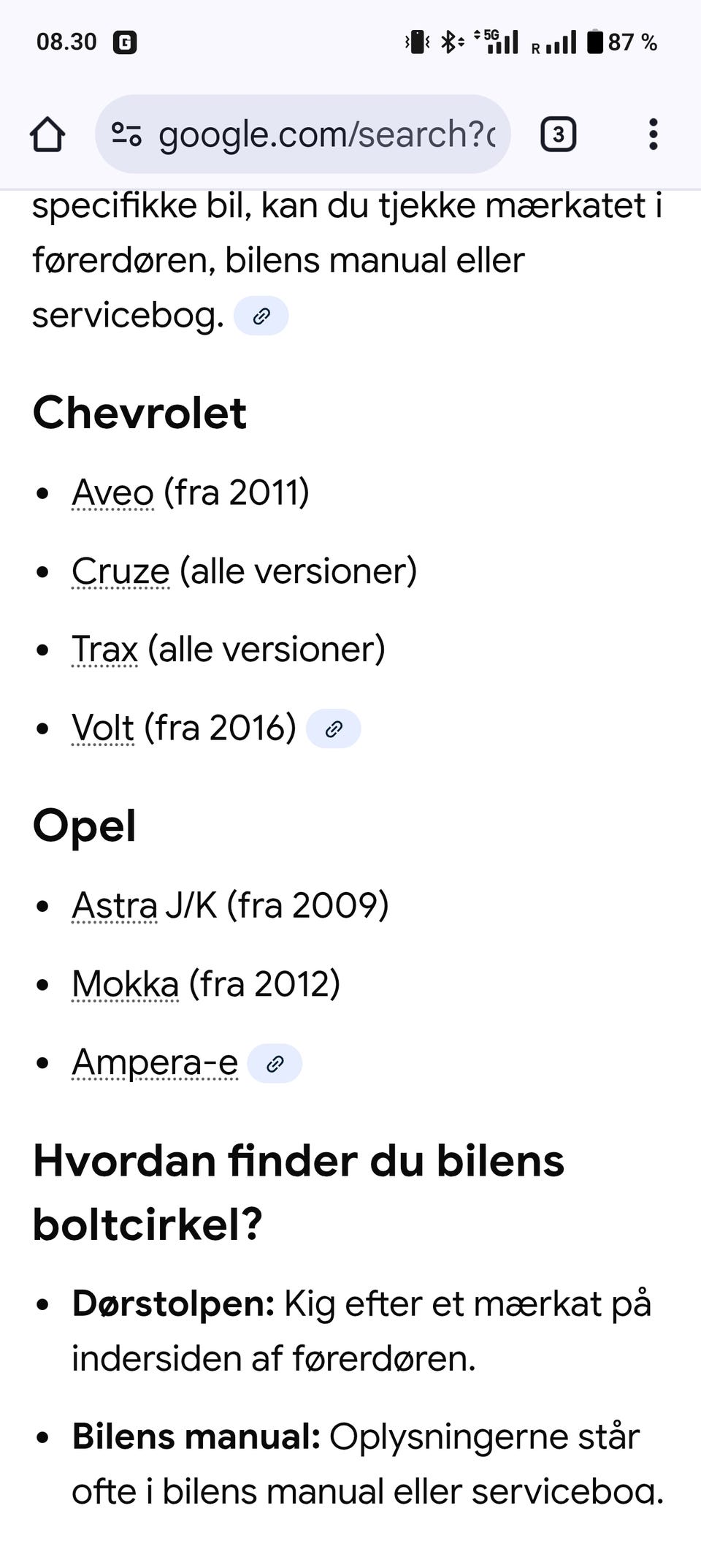Tap the Ampera-e model link

coord(155,1062)
